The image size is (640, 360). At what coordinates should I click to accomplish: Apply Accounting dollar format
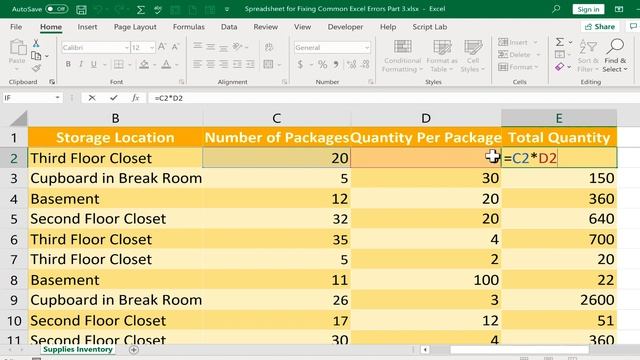[x=300, y=64]
